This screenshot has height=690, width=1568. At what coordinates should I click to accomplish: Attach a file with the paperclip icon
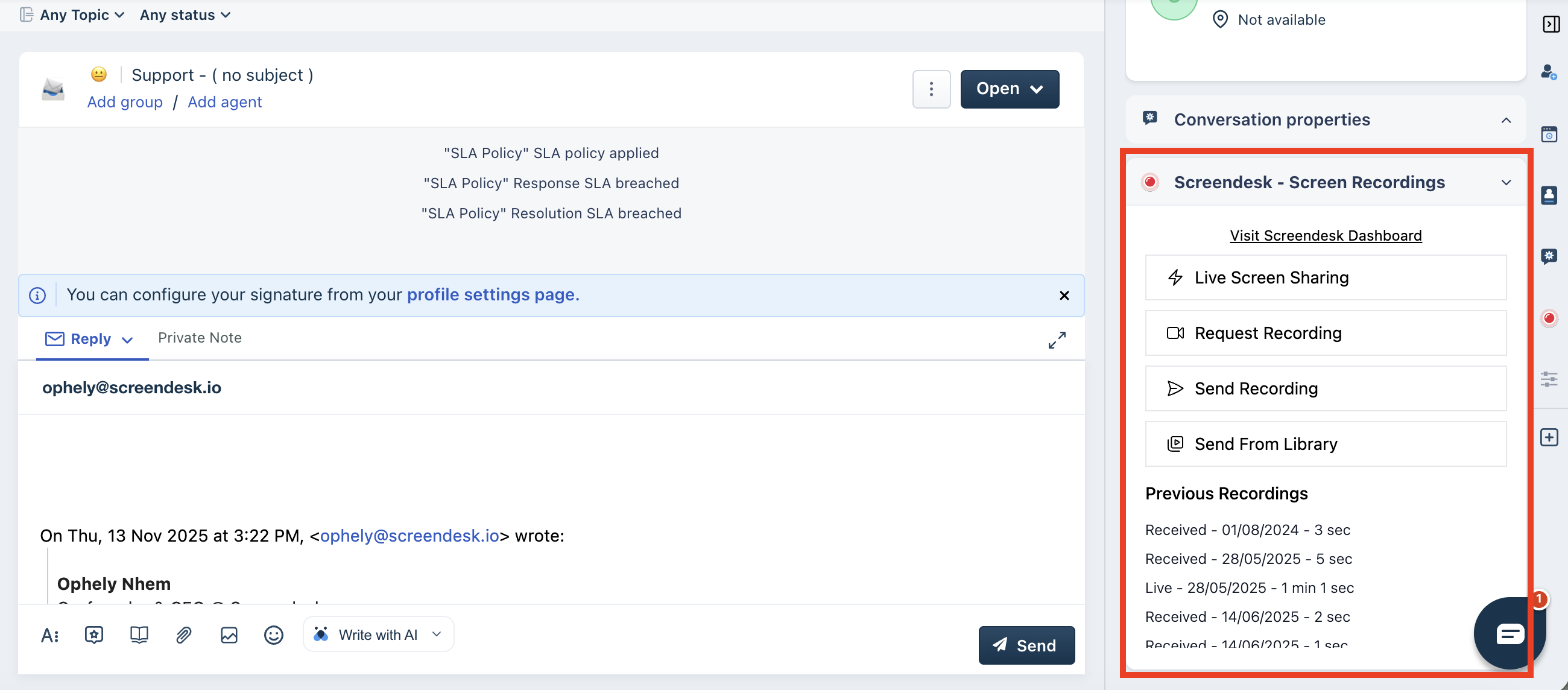pyautogui.click(x=183, y=635)
